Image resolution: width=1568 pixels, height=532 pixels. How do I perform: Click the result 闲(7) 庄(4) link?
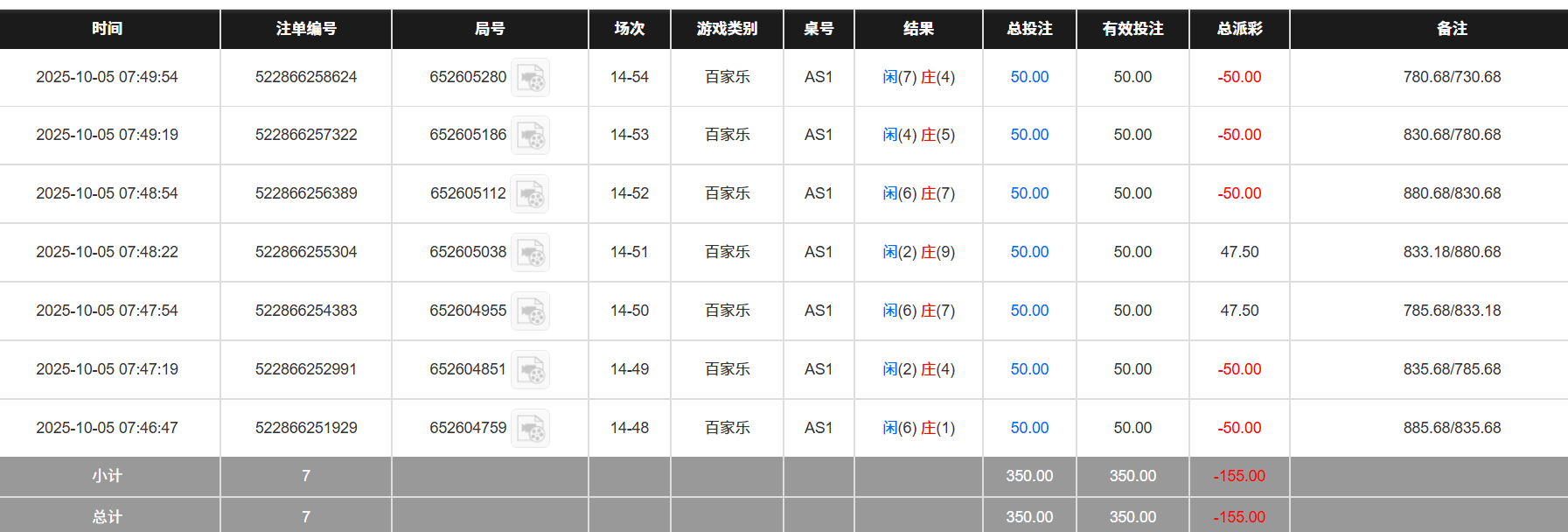[918, 77]
